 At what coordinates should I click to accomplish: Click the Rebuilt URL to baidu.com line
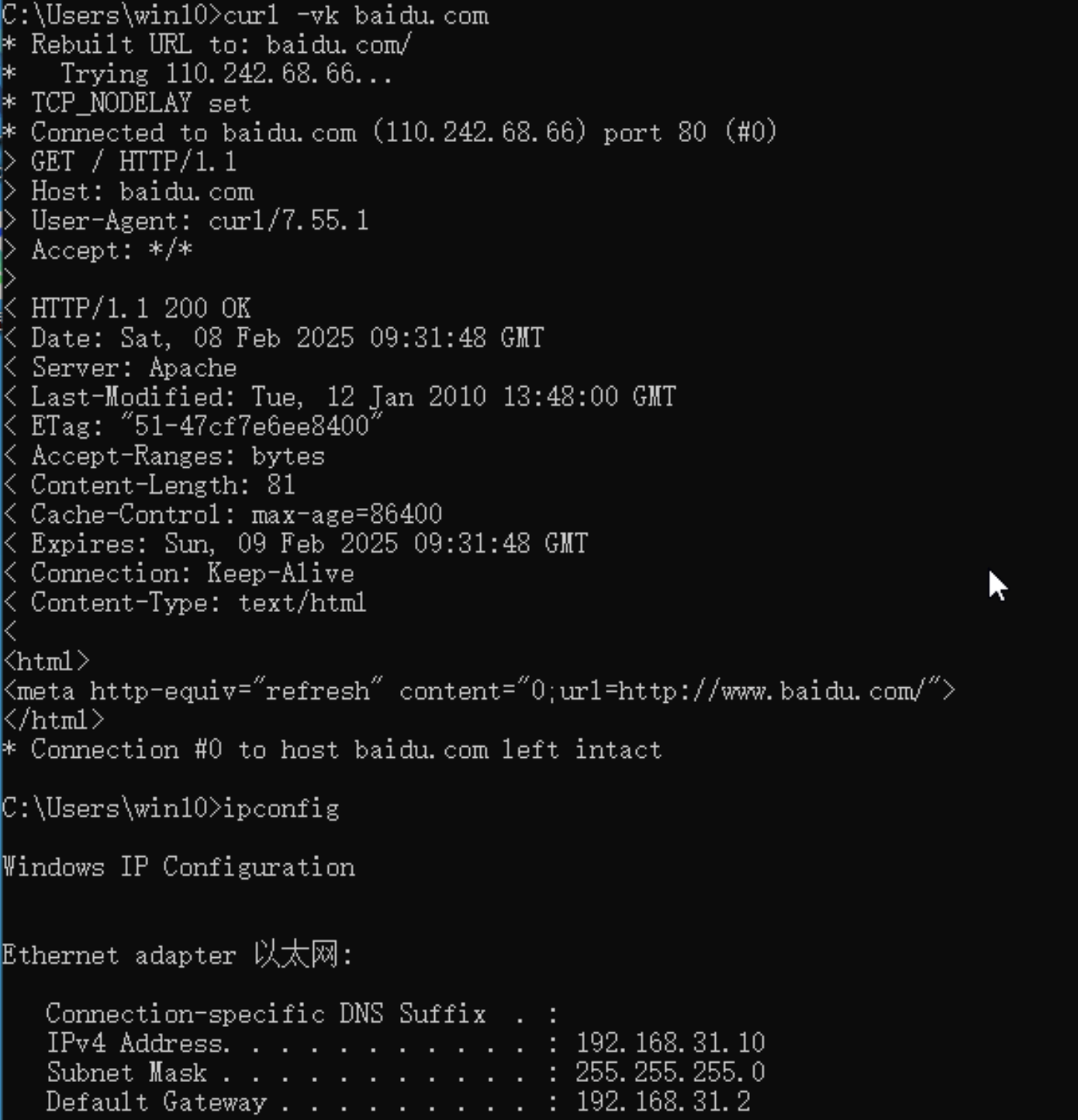click(220, 45)
